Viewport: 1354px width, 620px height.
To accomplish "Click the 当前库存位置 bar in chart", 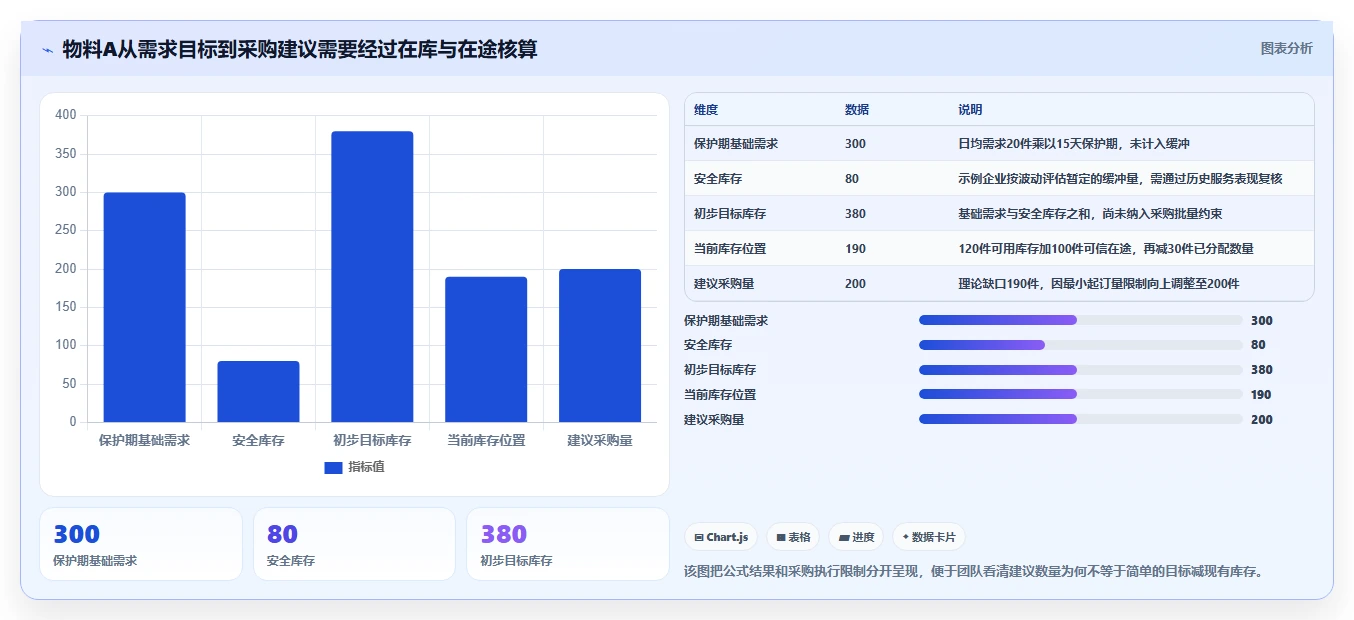I will click(x=486, y=349).
